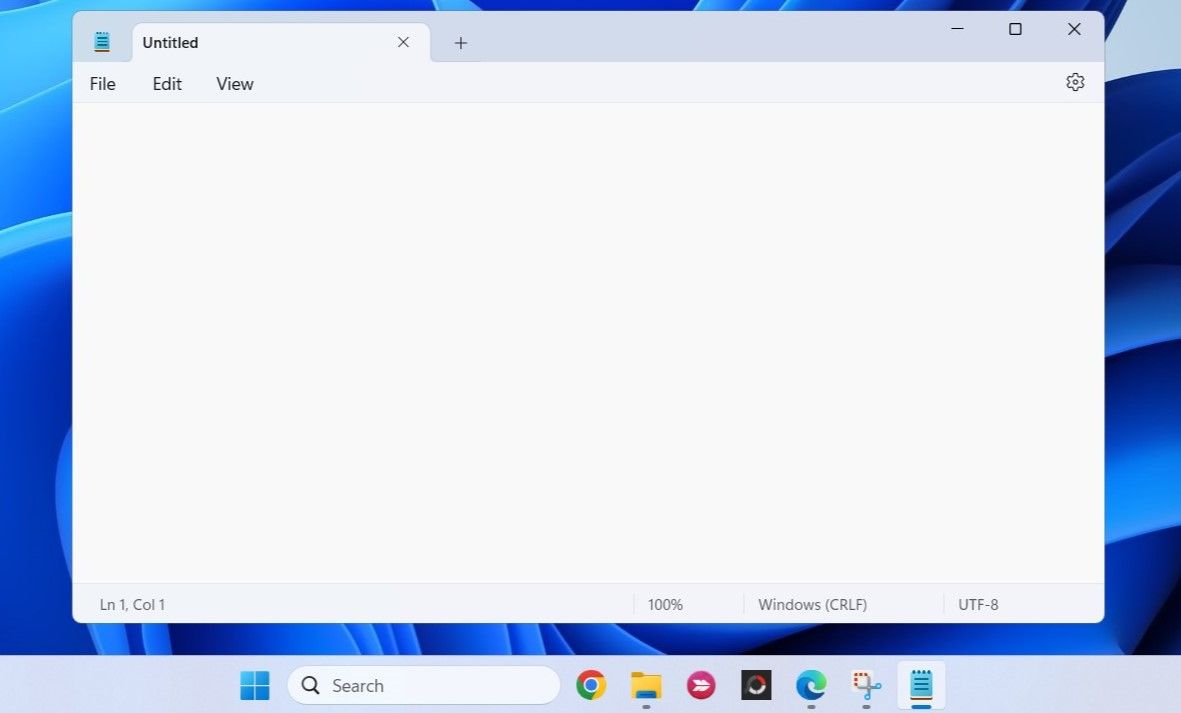Click the Notepad document icon beside the tab

pos(101,42)
